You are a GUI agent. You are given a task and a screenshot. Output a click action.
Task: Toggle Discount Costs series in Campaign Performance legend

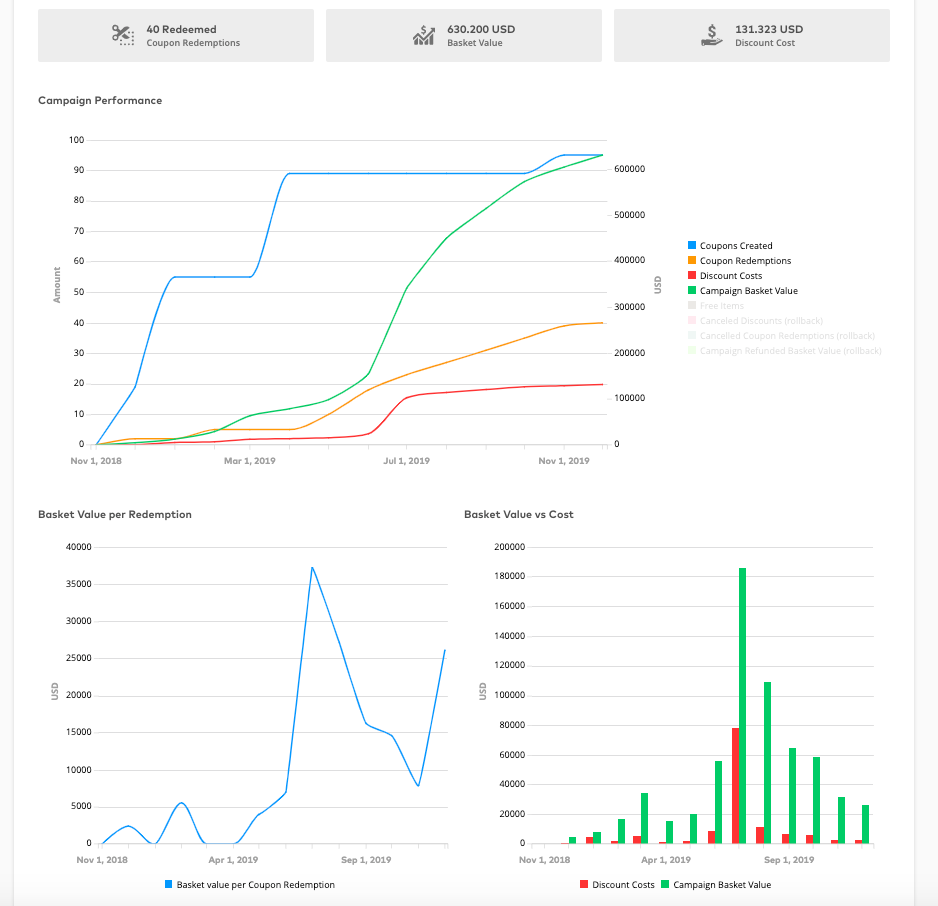pos(725,276)
